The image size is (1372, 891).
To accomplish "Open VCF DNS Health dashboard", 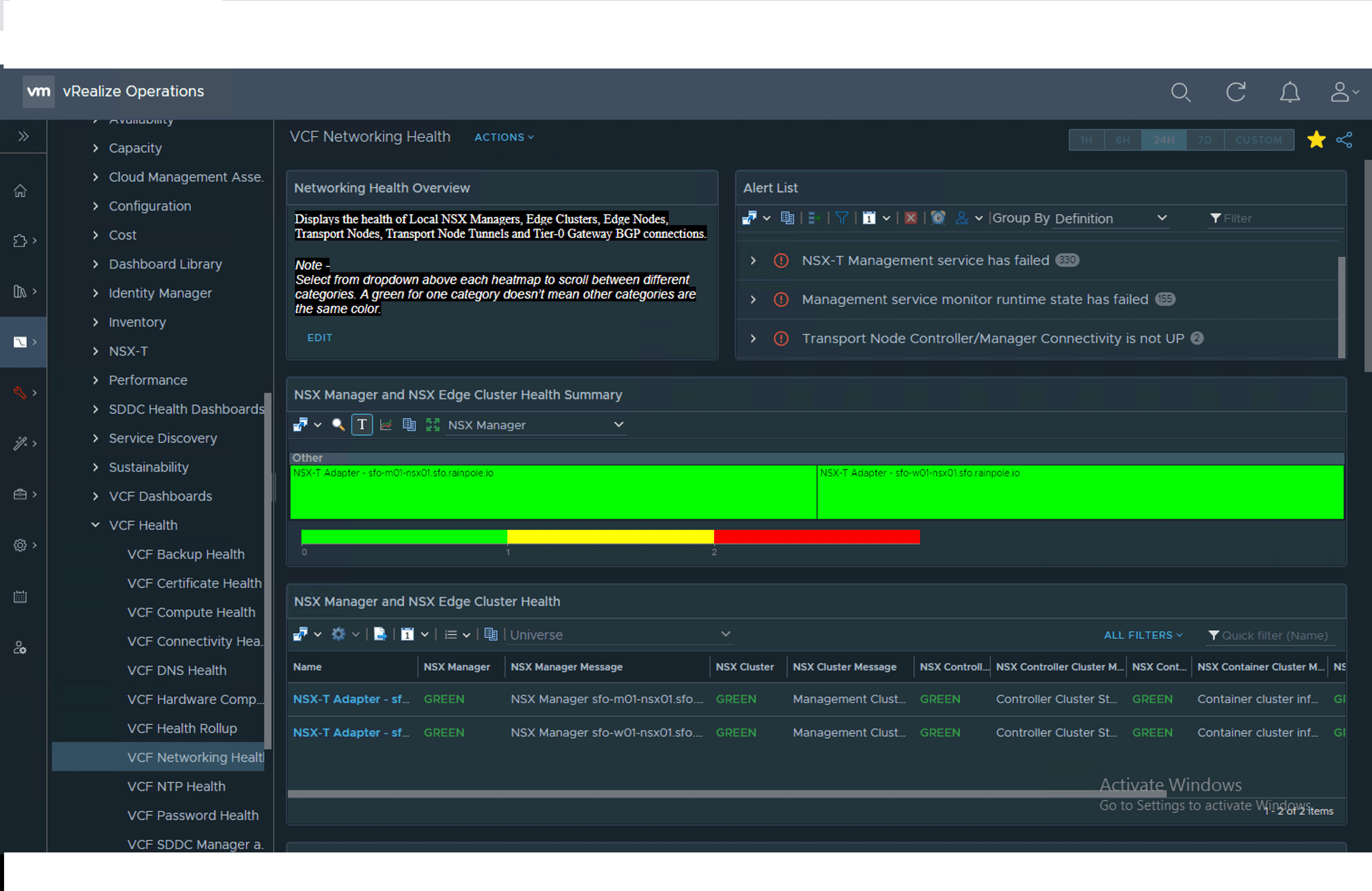I will tap(176, 670).
